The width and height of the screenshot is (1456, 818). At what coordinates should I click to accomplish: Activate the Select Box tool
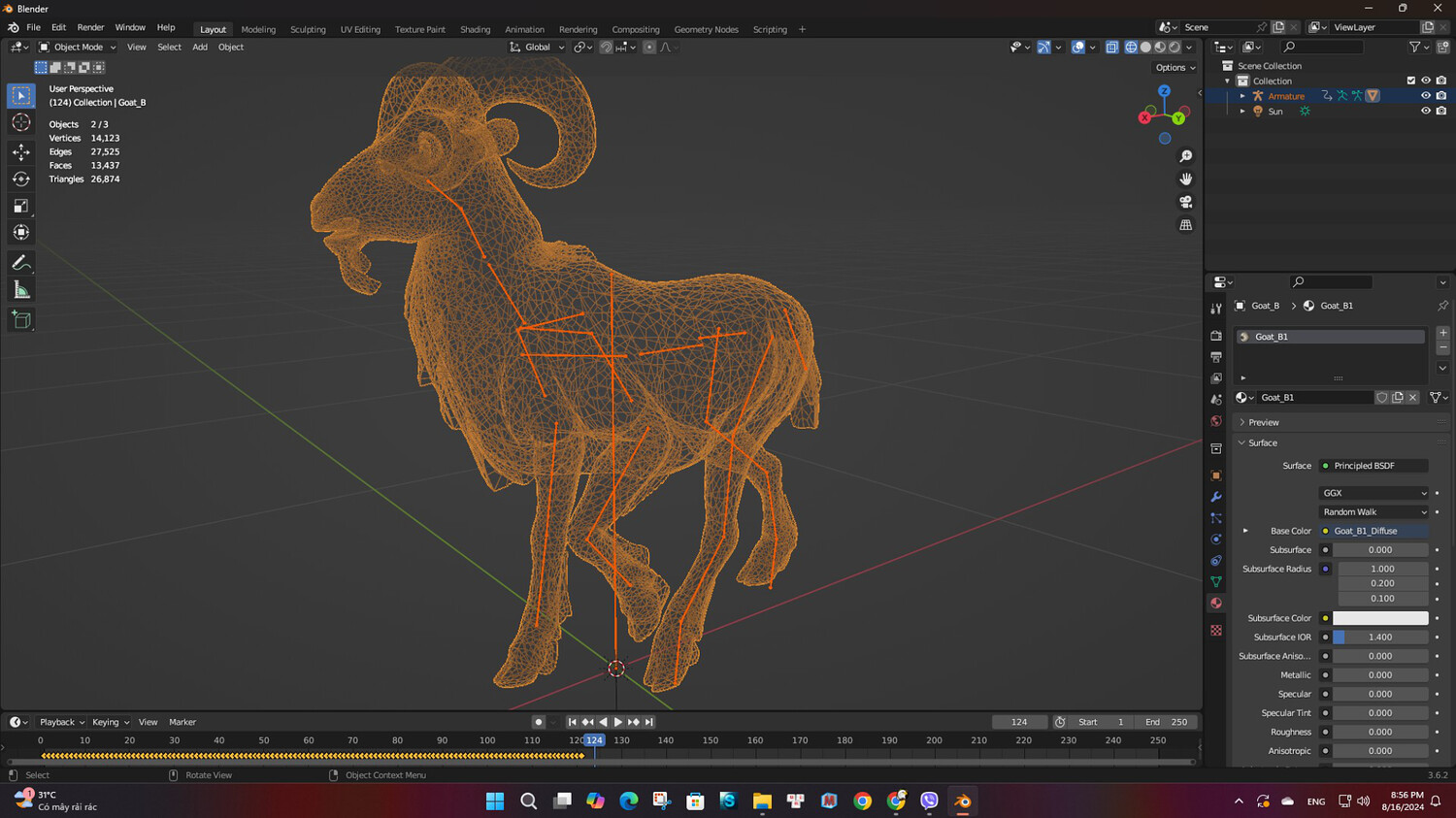20,95
